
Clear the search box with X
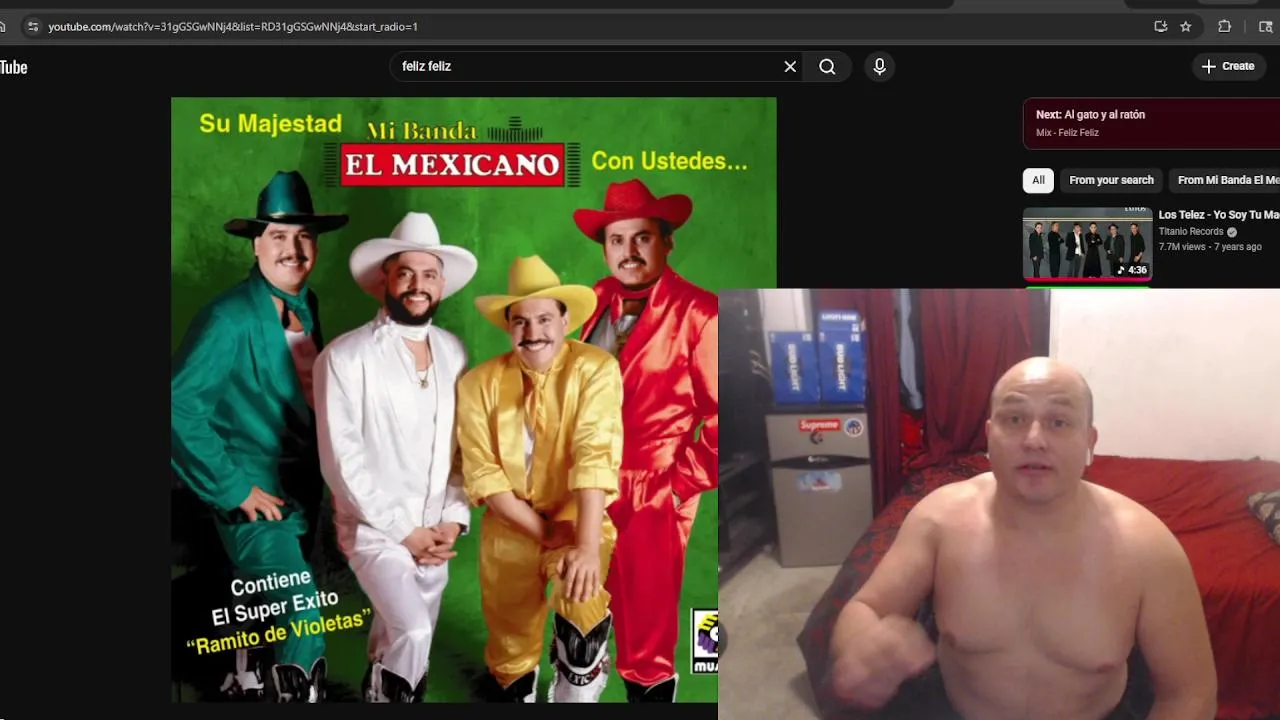790,66
